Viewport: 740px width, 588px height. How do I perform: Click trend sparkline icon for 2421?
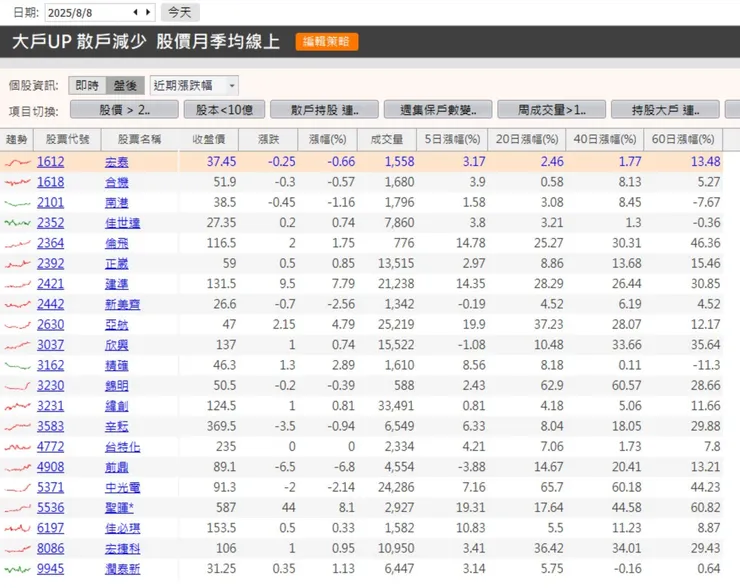point(17,284)
